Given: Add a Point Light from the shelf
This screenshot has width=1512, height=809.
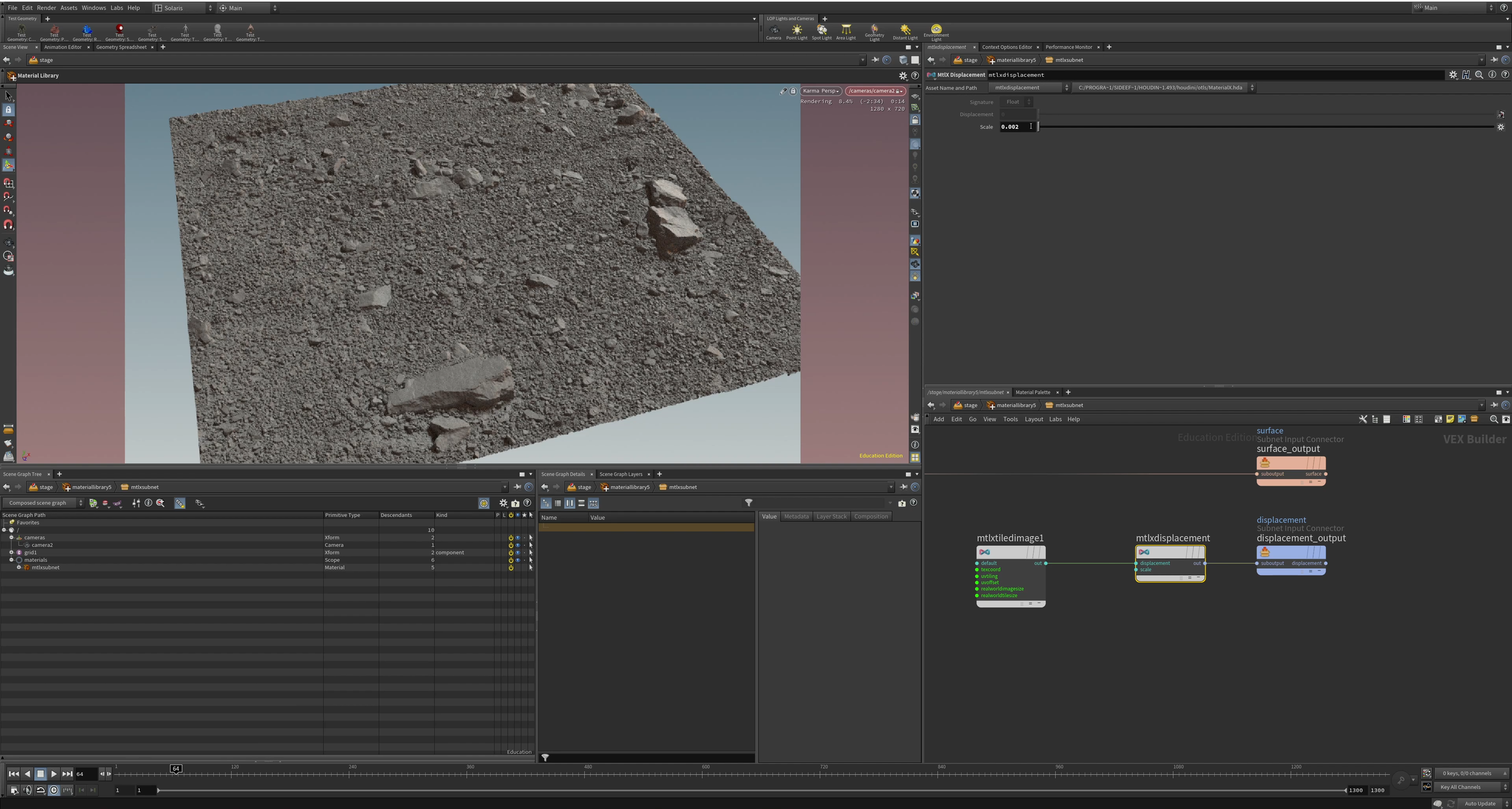Looking at the screenshot, I should point(797,32).
